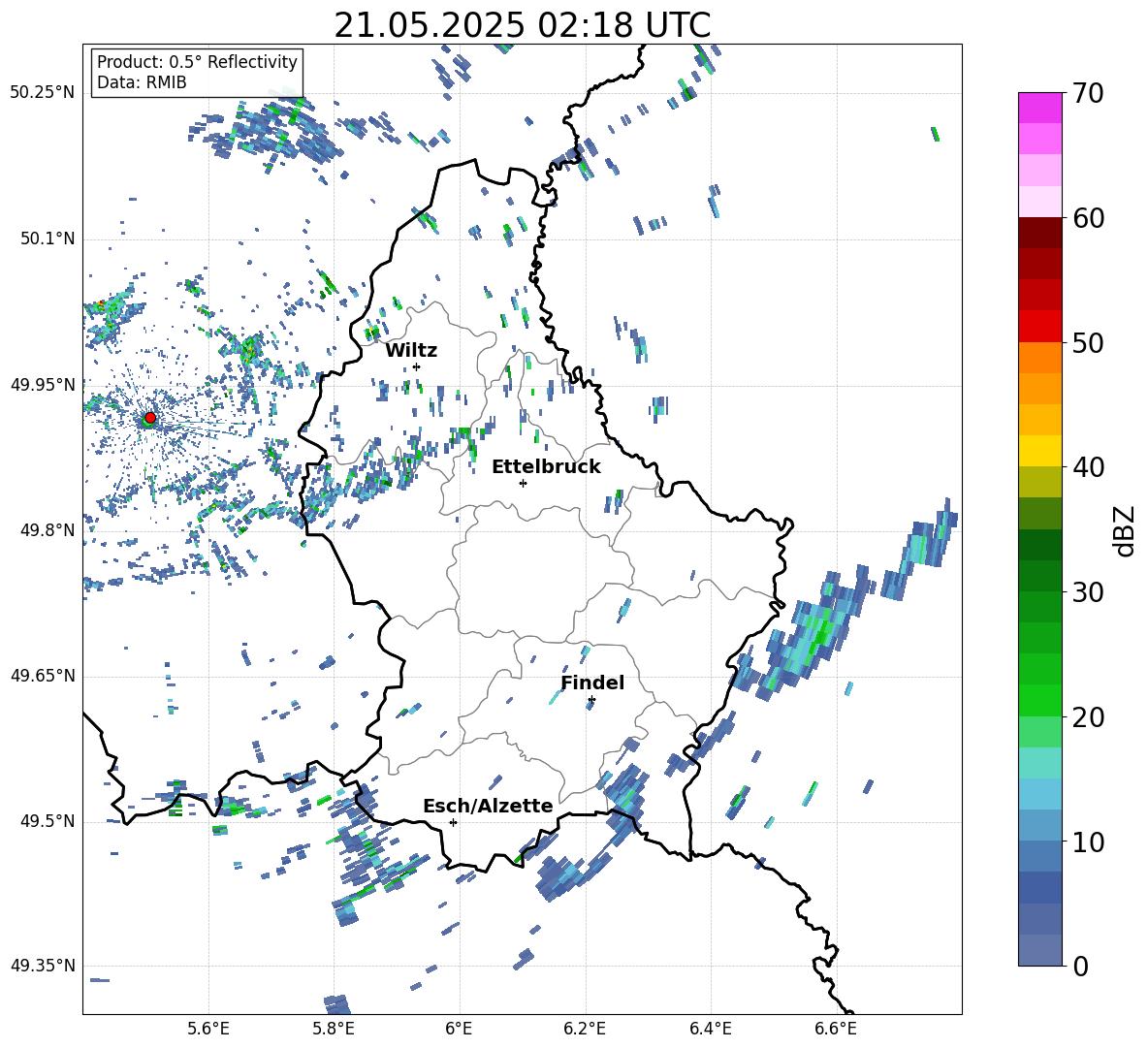
Task: Click the Product: 0.5° Reflectivity text
Action: click(197, 62)
